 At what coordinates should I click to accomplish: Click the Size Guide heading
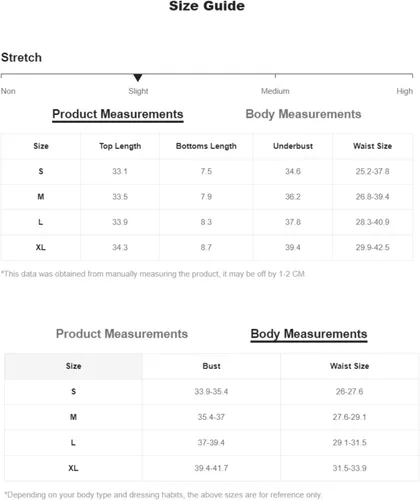pyautogui.click(x=207, y=6)
